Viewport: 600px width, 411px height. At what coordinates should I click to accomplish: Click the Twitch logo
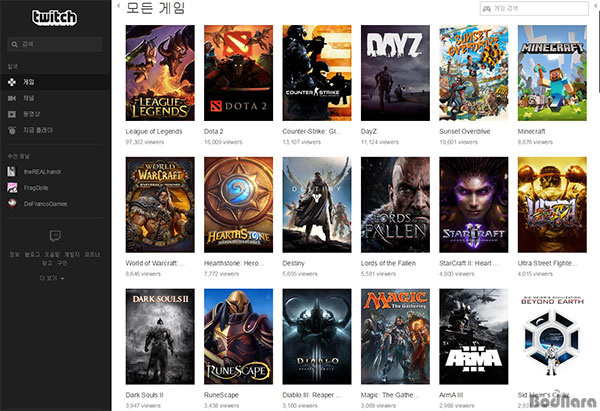pyautogui.click(x=54, y=18)
